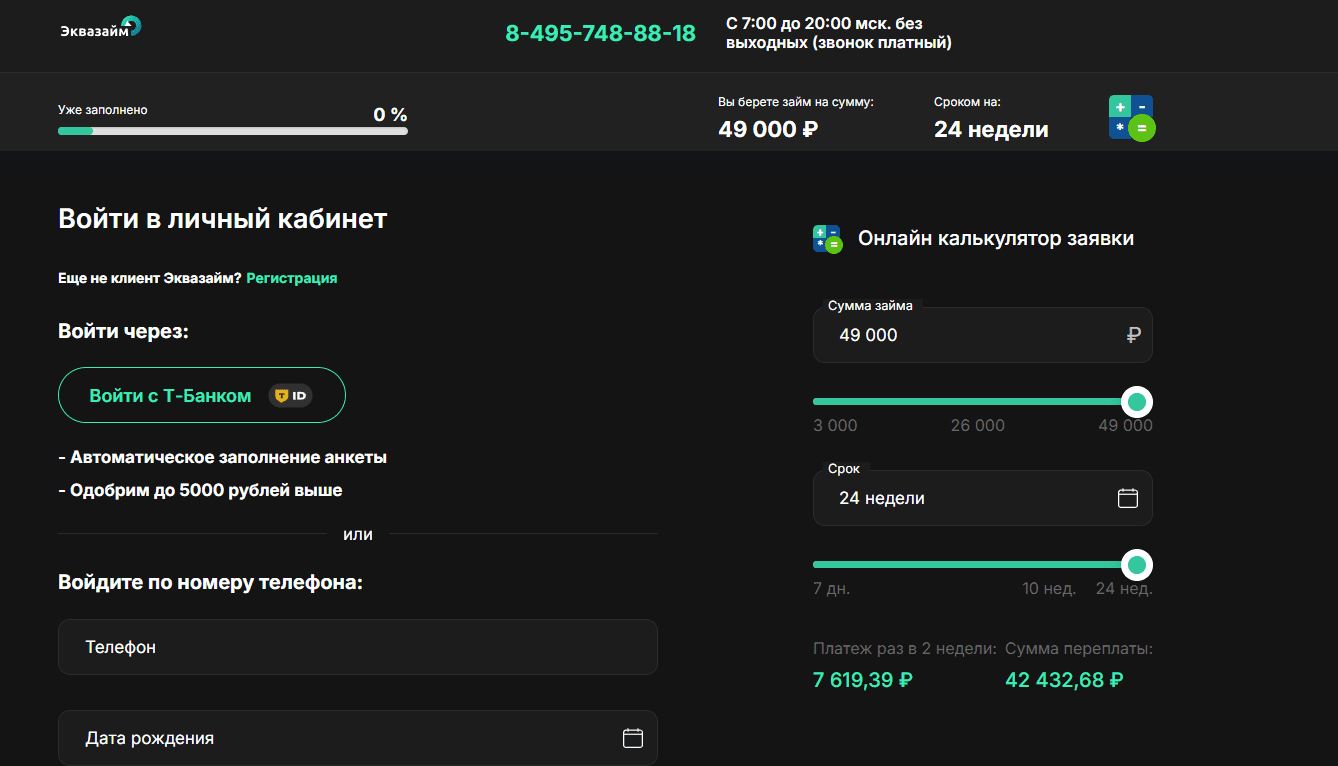Click the 0 % progress value

(390, 114)
